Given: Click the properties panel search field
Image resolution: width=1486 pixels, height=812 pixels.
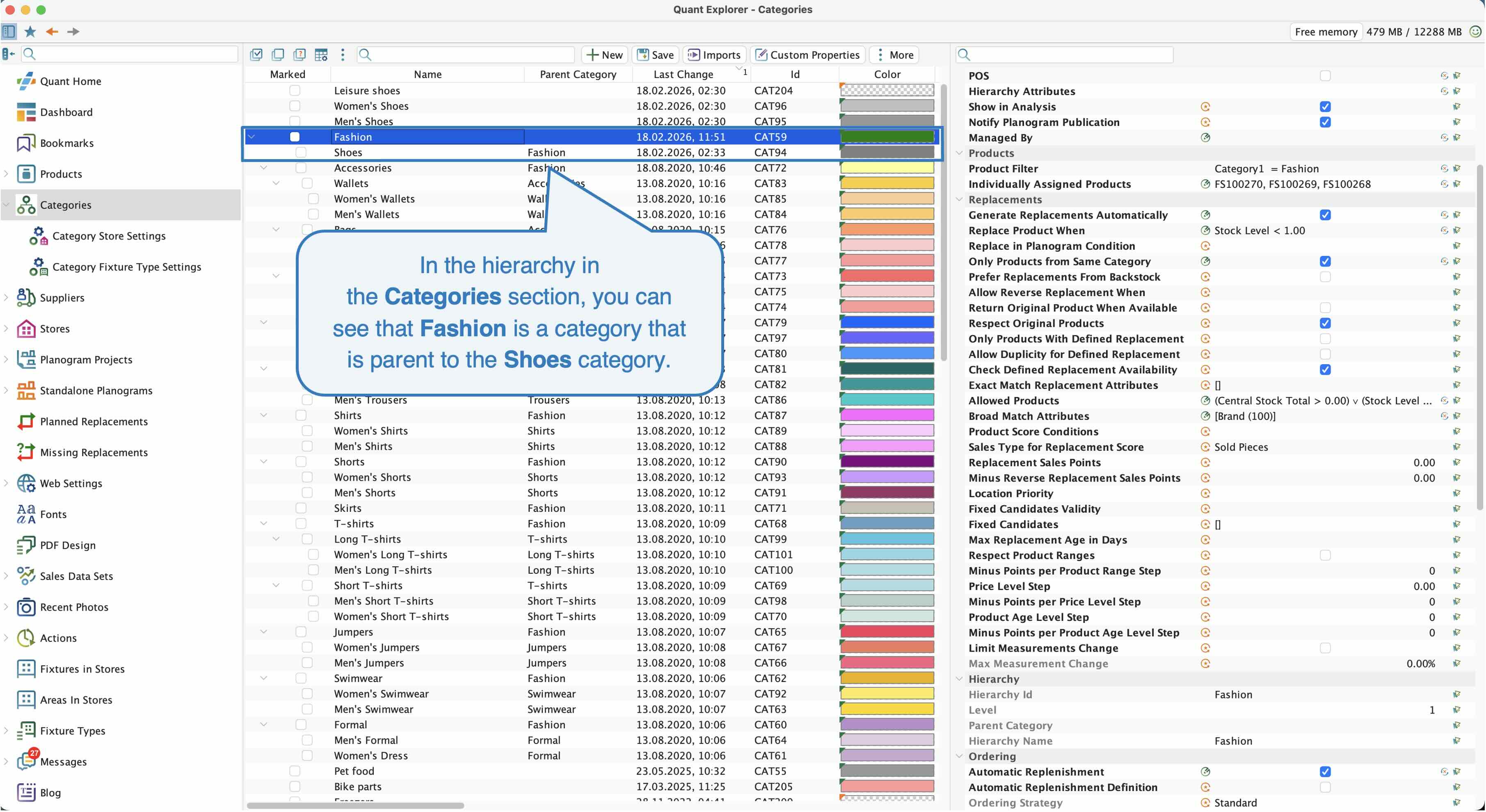Looking at the screenshot, I should [1065, 55].
